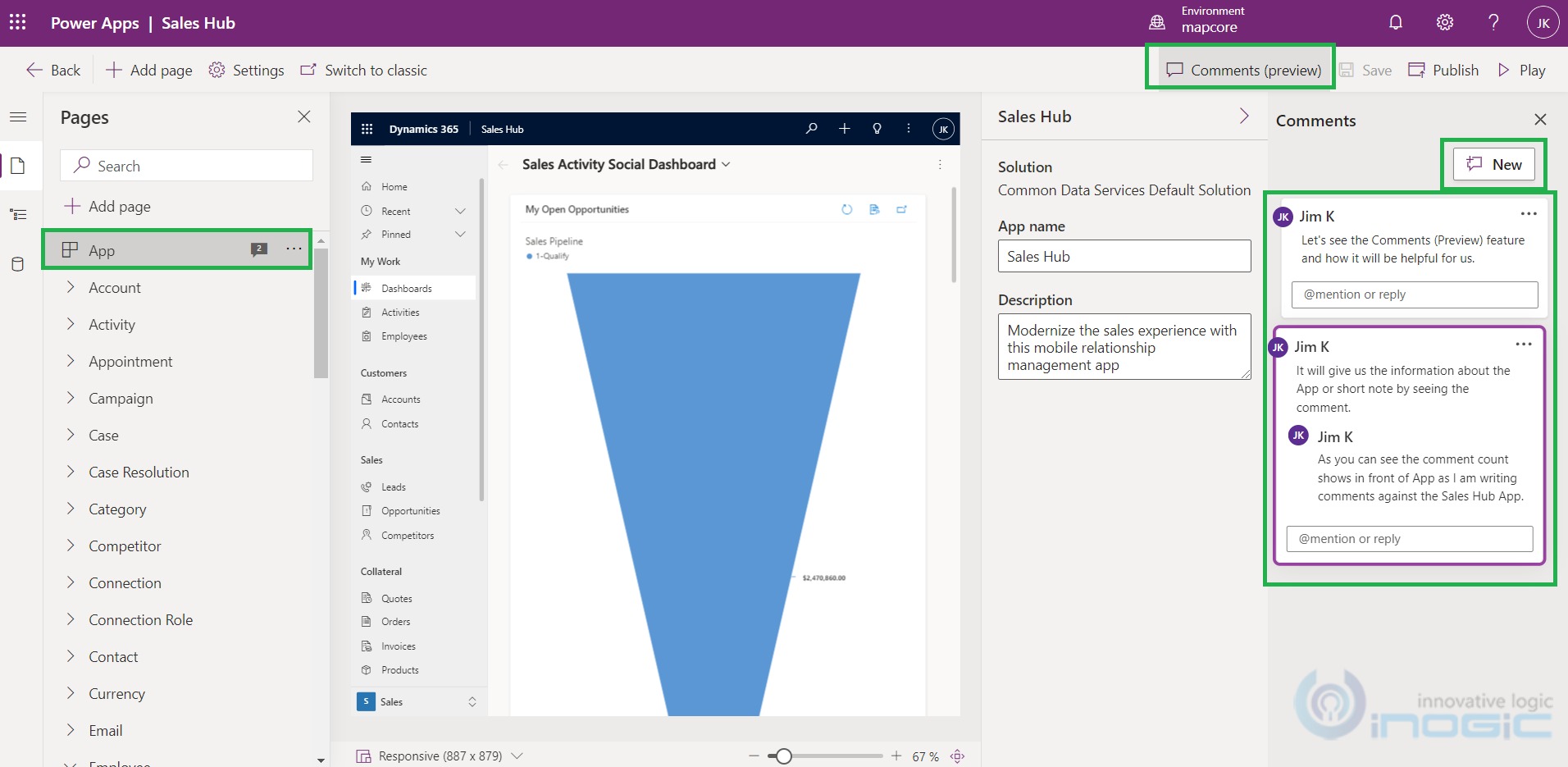Open notifications bell
The image size is (1568, 767).
tap(1396, 22)
